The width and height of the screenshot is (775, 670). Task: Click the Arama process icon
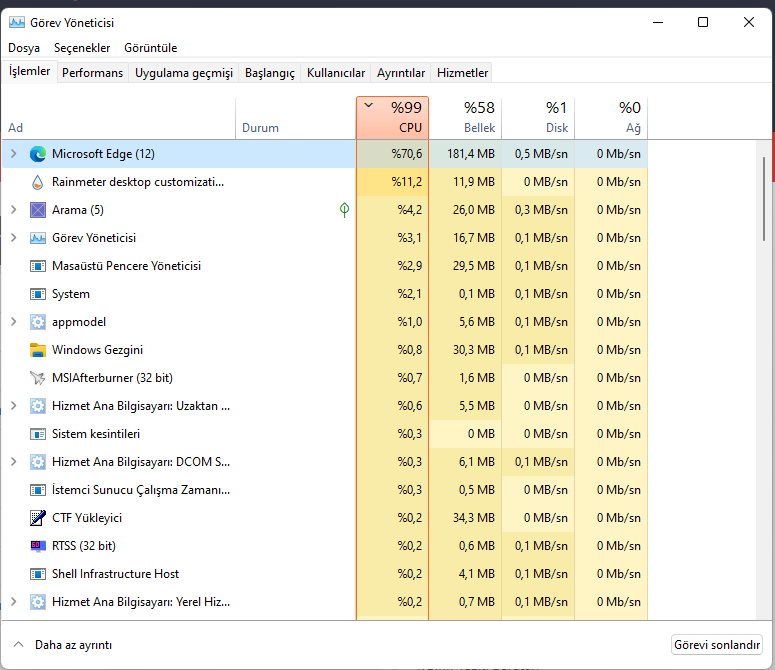pyautogui.click(x=38, y=210)
